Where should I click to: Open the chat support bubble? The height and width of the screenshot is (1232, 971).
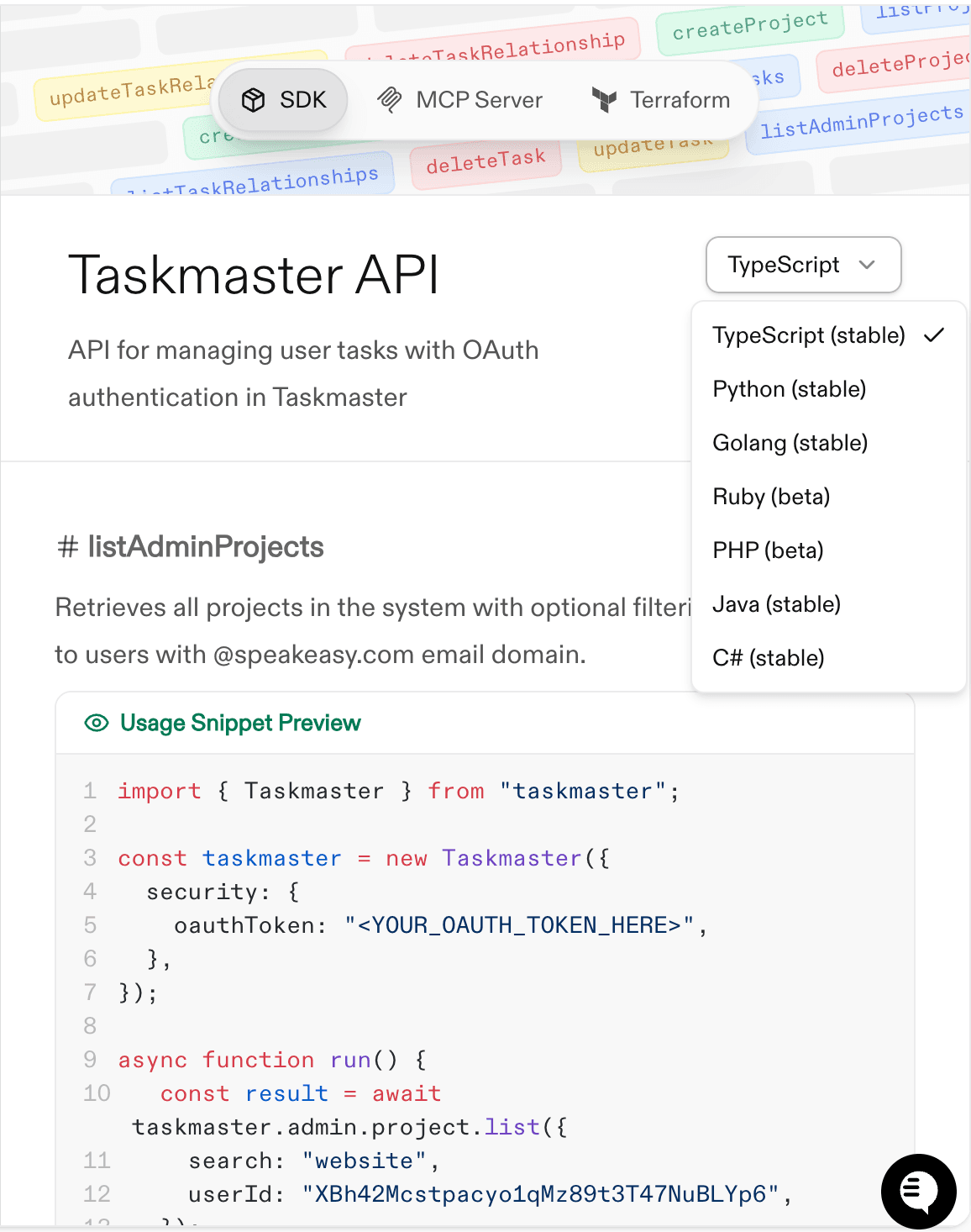918,1191
